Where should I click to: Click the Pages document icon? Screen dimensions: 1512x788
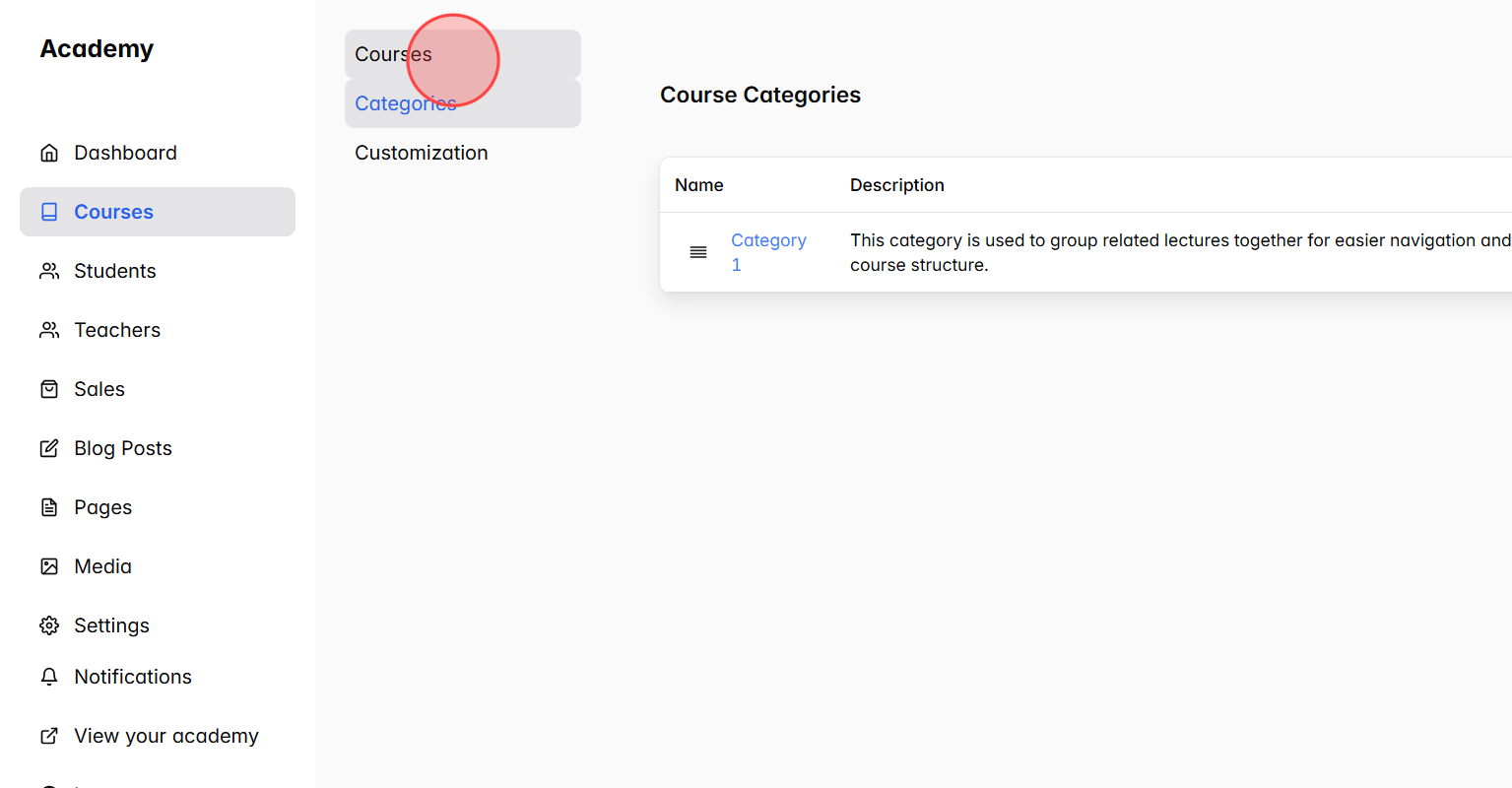(49, 506)
